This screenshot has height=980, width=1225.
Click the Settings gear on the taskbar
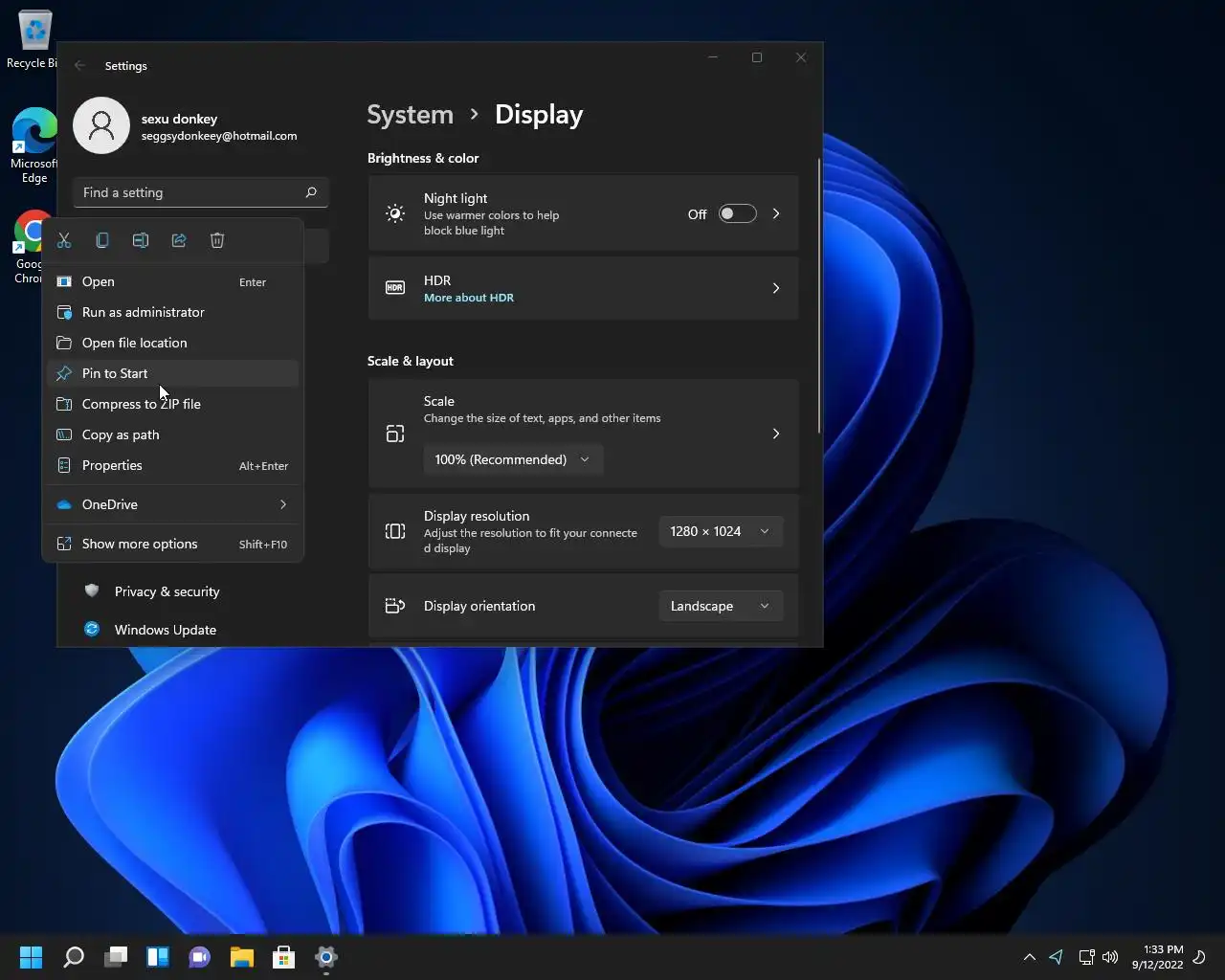[326, 957]
